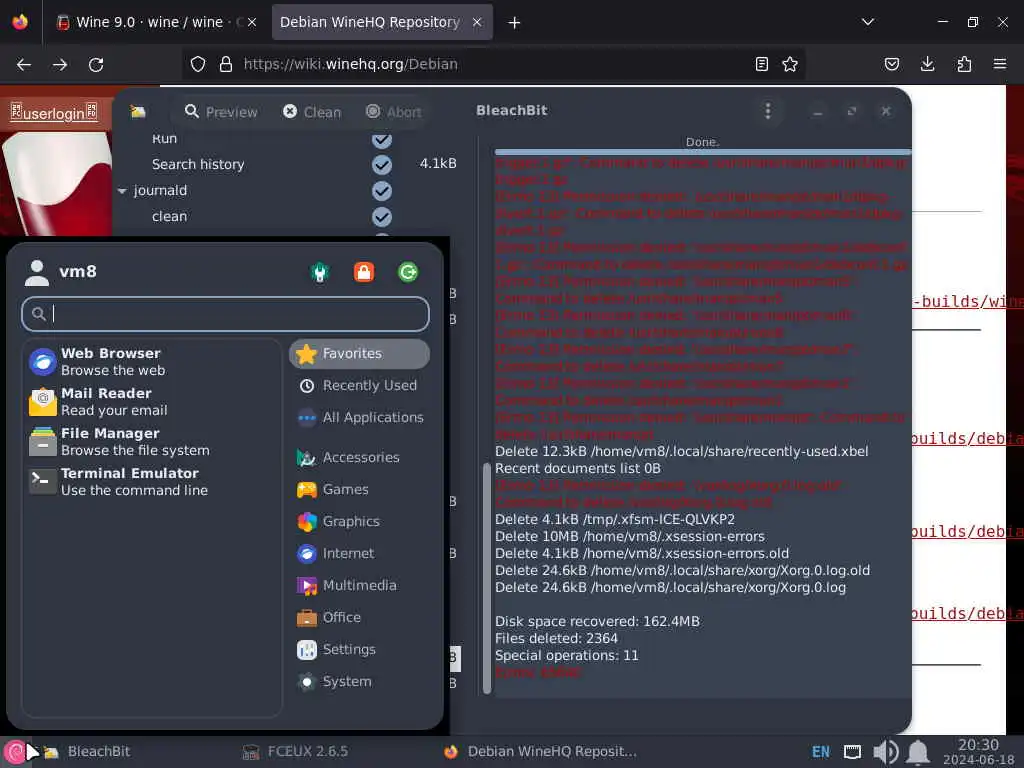Click the Firefox URL address bar

[493, 64]
